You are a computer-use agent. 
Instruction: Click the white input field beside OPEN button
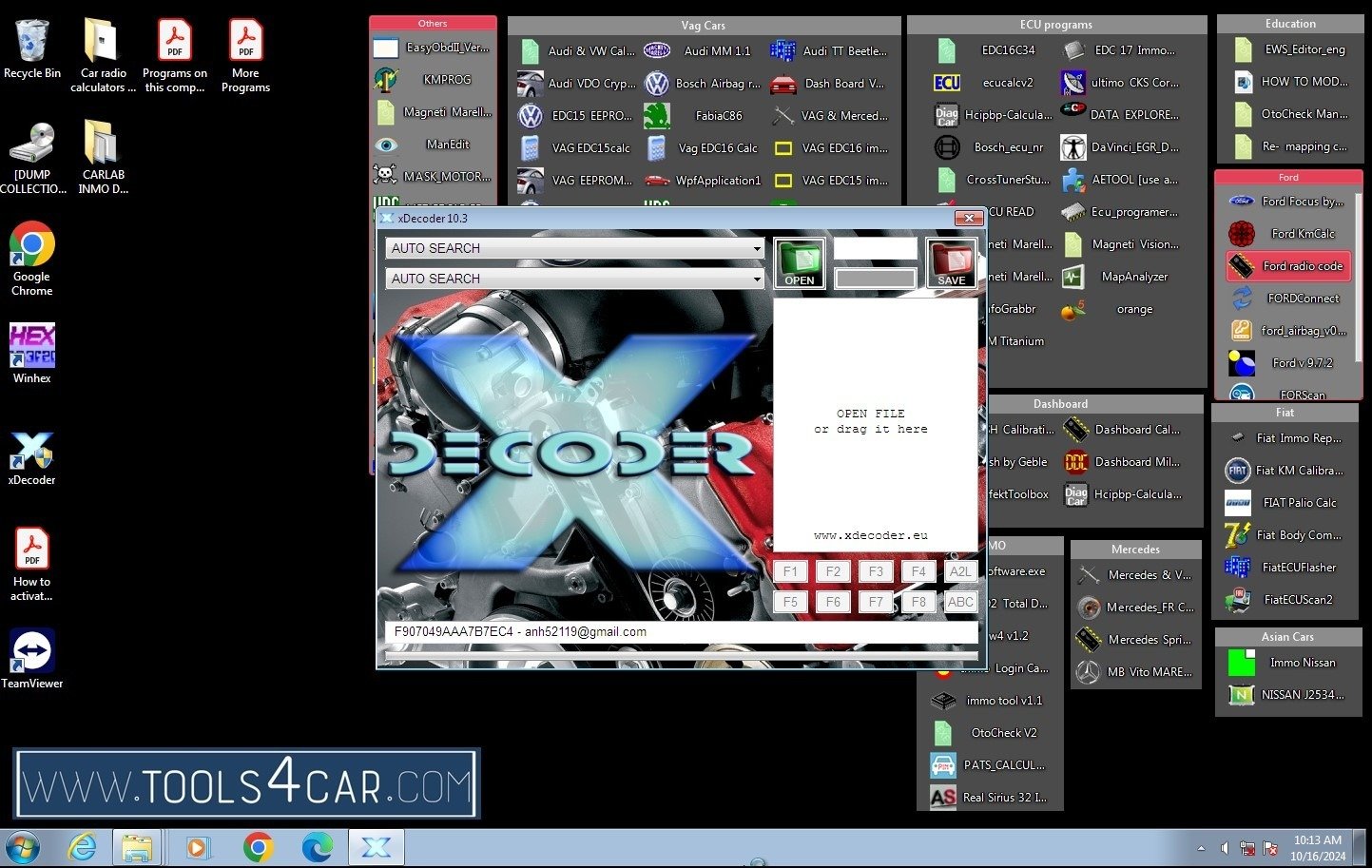[x=875, y=248]
